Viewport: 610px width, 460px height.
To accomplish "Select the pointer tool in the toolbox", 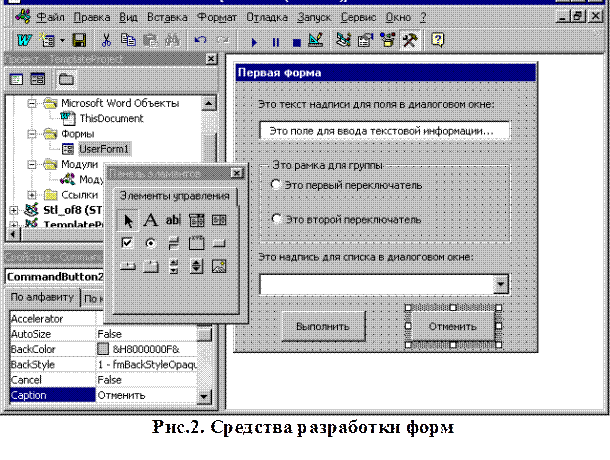I will point(128,220).
